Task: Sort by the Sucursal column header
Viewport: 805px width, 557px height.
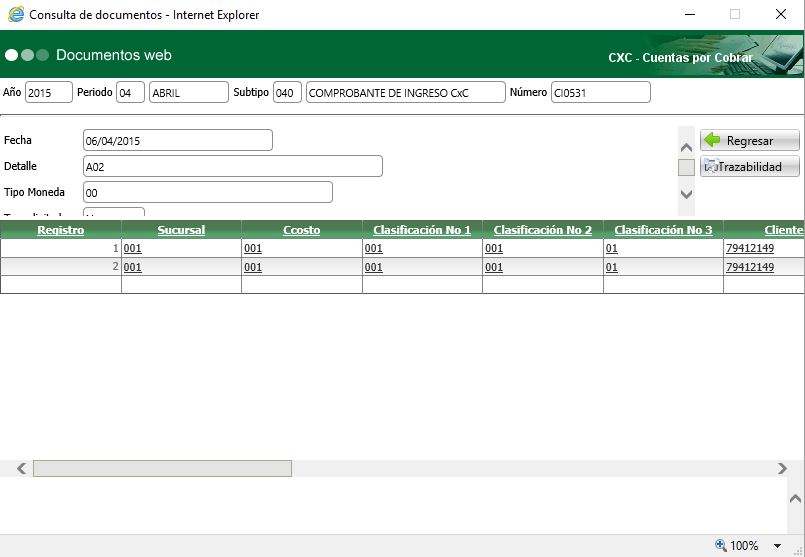Action: click(x=181, y=230)
